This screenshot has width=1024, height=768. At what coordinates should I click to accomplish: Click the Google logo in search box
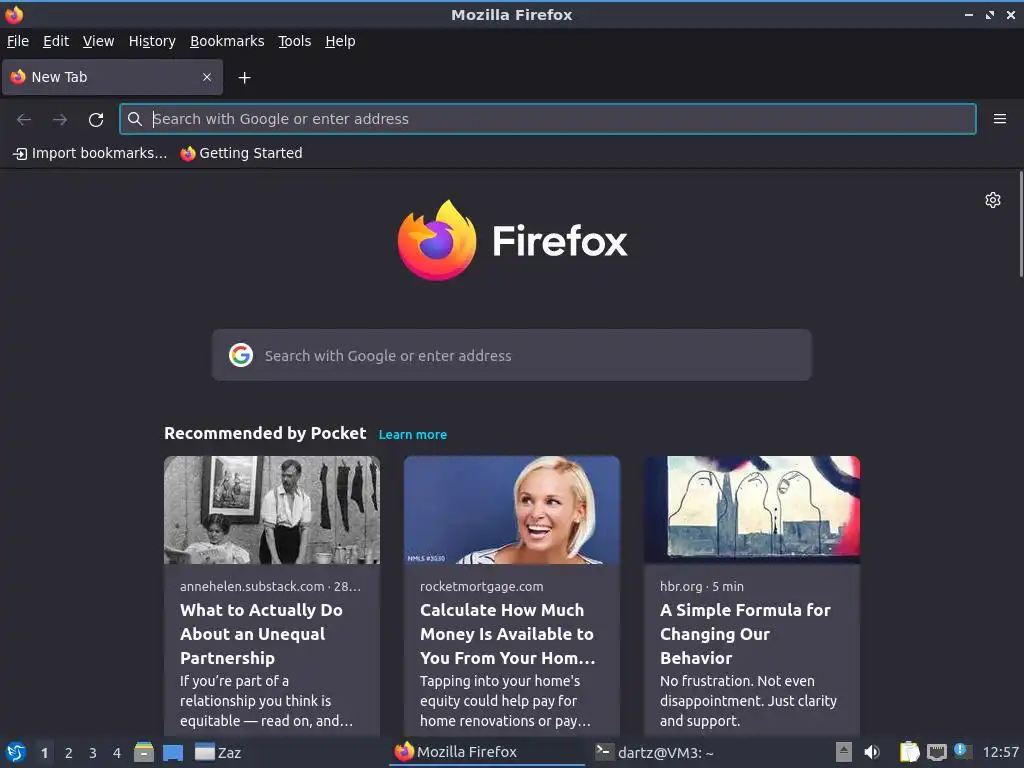click(x=241, y=355)
